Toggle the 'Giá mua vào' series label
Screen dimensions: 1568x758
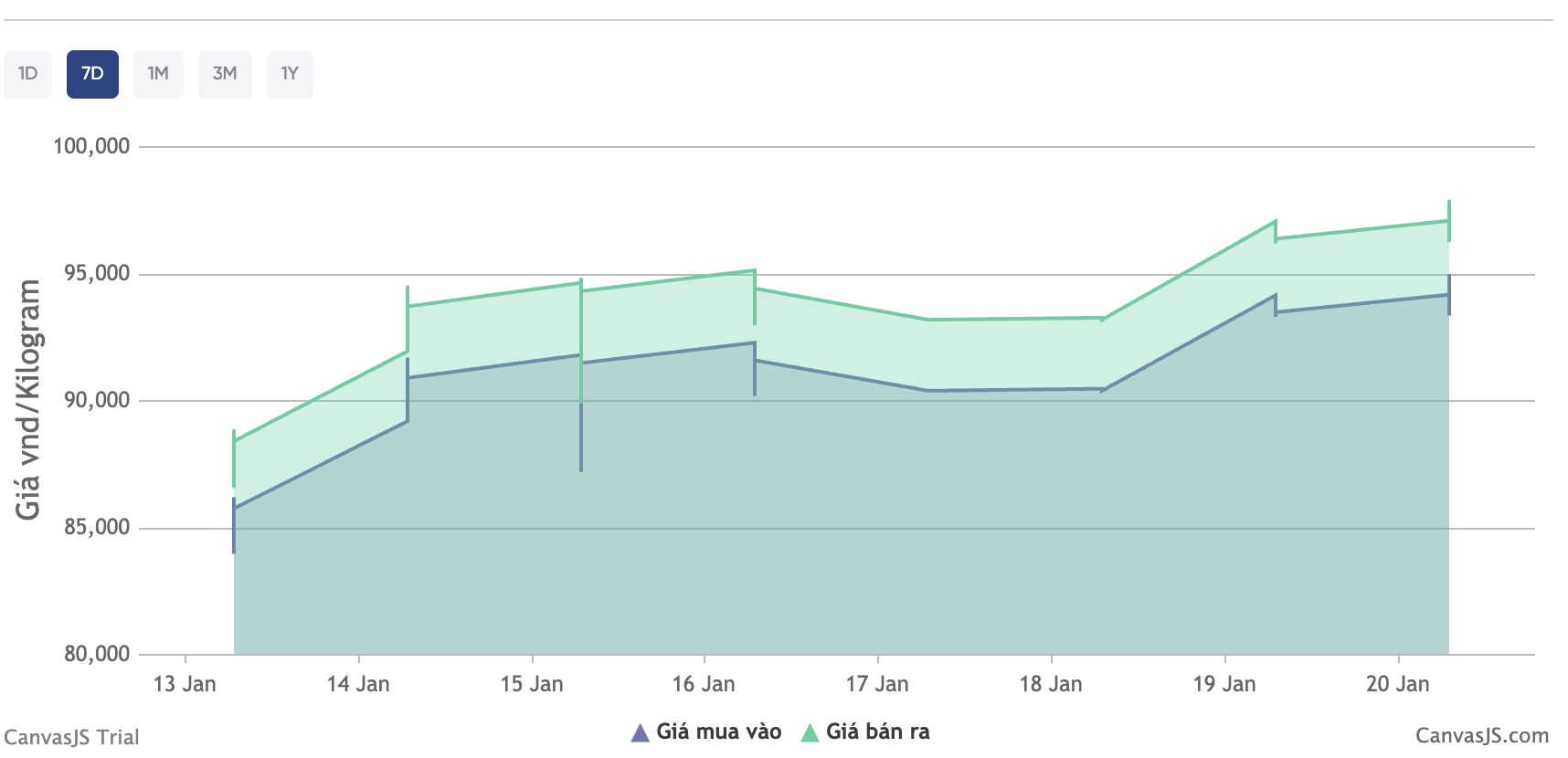(718, 732)
